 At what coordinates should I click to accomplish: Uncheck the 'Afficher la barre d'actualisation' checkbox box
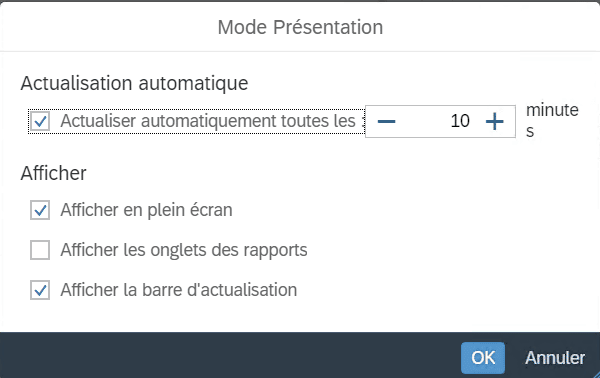pos(40,290)
